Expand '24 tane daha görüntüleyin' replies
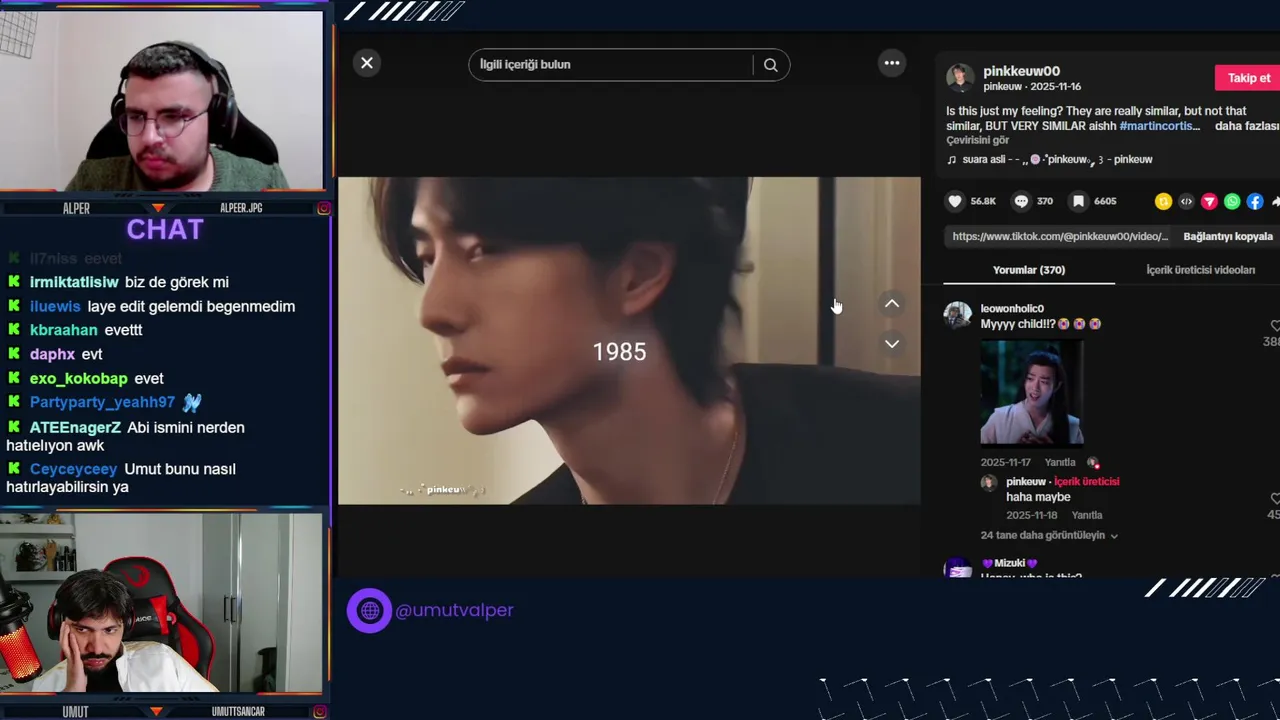This screenshot has width=1280, height=720. (1049, 536)
